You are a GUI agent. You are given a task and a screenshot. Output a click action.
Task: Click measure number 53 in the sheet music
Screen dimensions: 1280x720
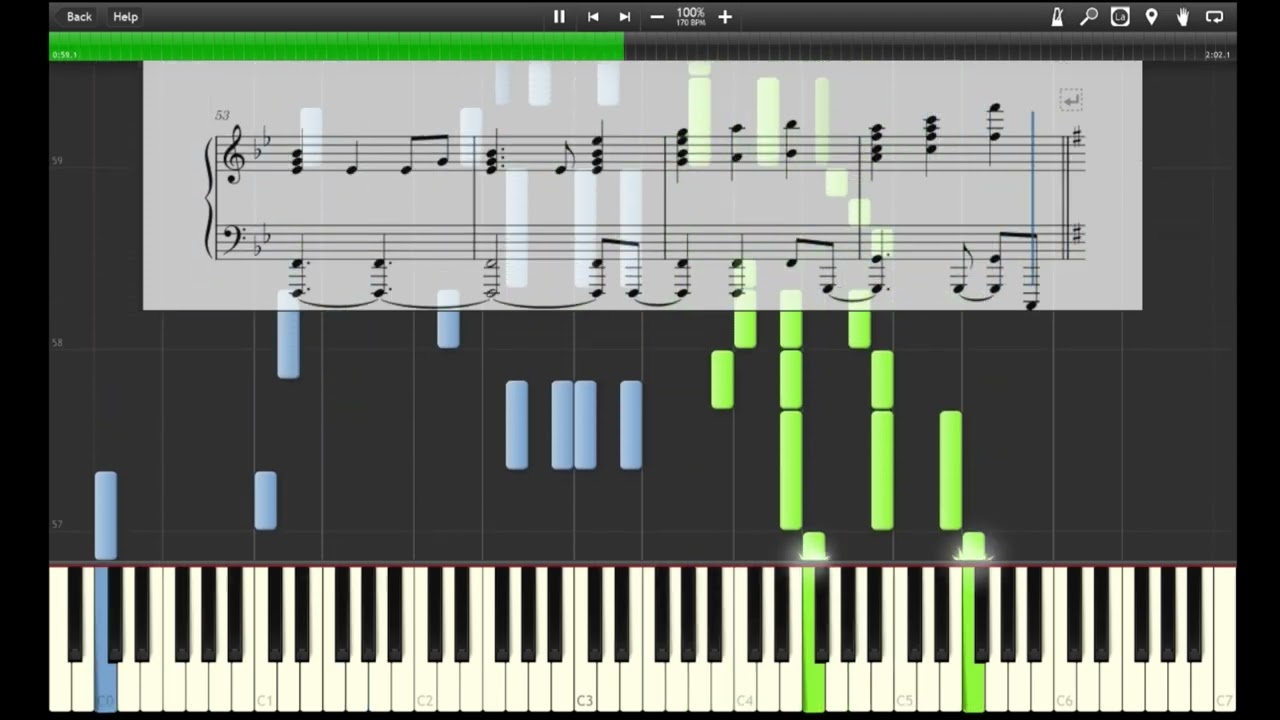click(222, 116)
